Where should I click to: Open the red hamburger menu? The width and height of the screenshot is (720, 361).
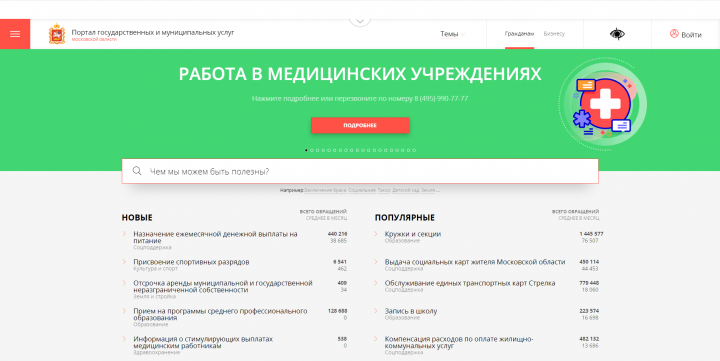15,34
